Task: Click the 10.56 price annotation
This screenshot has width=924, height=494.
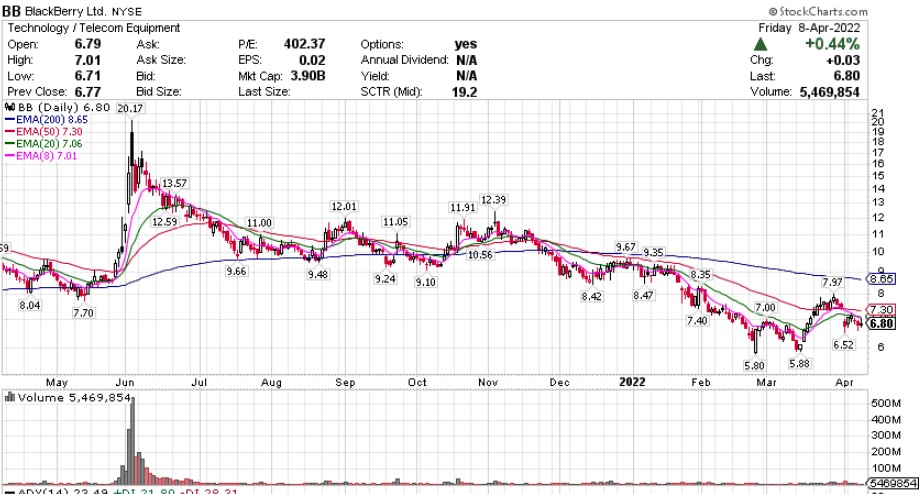Action: point(480,255)
